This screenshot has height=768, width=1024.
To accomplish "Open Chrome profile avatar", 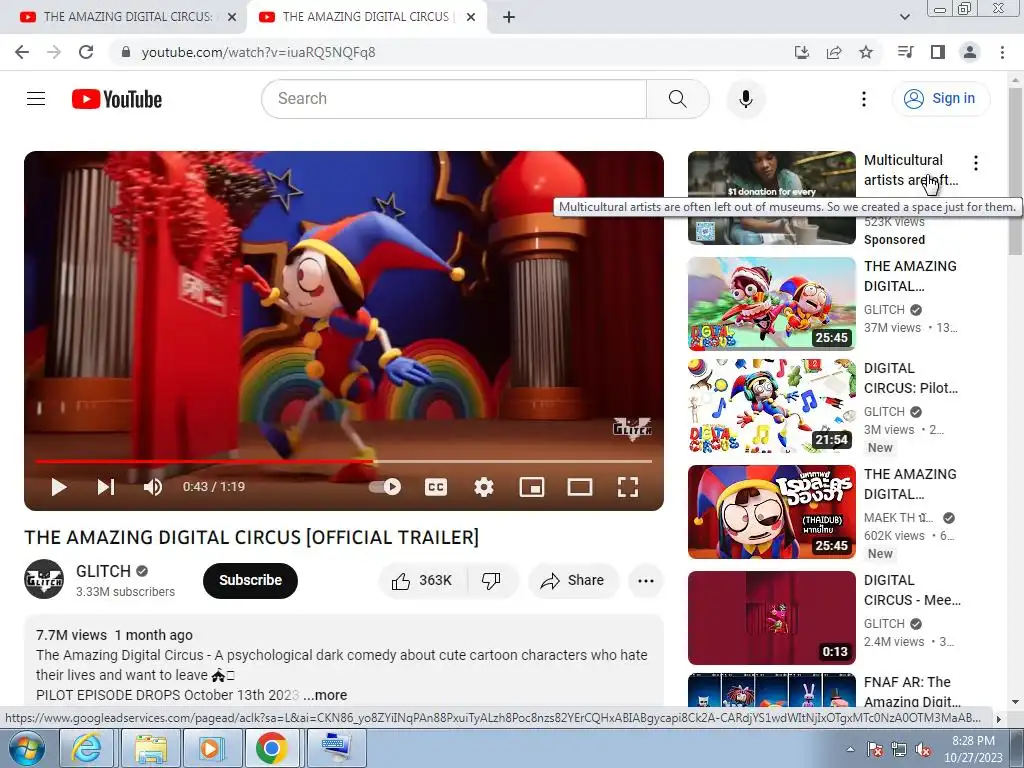I will (970, 52).
